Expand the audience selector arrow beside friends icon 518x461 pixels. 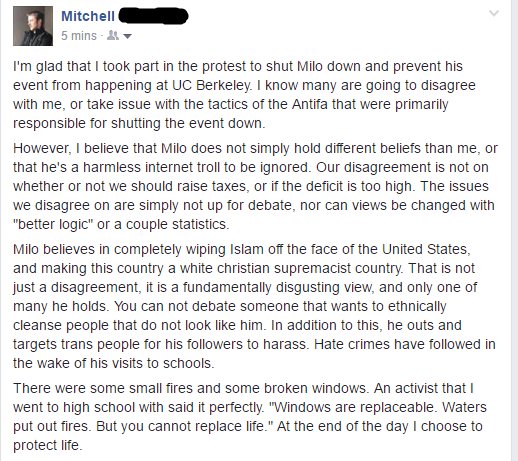pyautogui.click(x=127, y=36)
